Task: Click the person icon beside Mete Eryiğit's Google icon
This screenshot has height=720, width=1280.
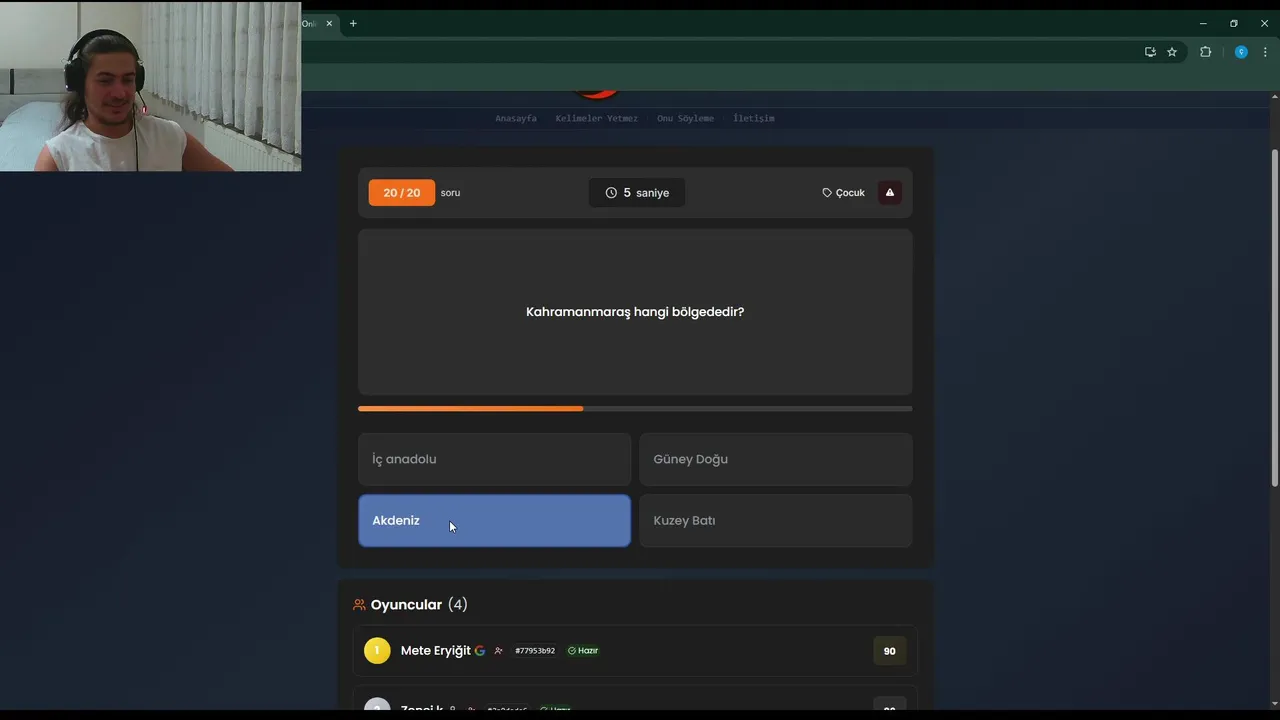Action: 499,651
